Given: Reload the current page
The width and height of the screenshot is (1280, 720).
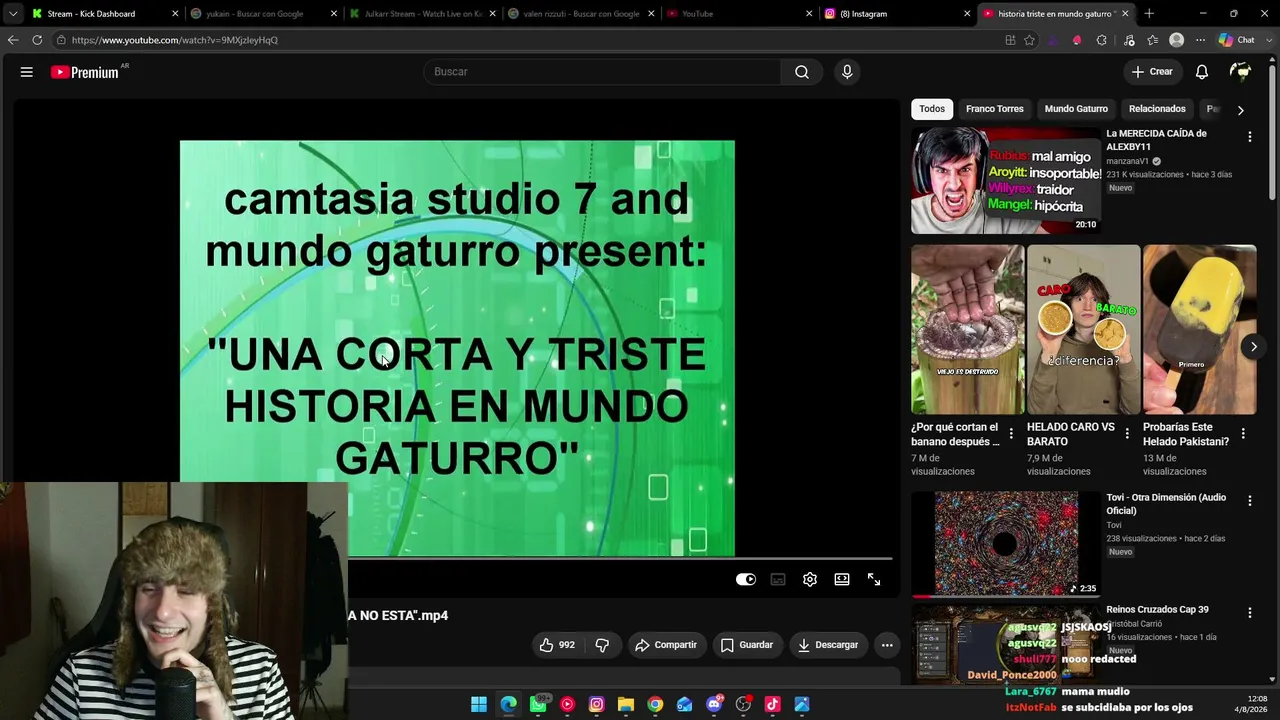Looking at the screenshot, I should [x=37, y=40].
